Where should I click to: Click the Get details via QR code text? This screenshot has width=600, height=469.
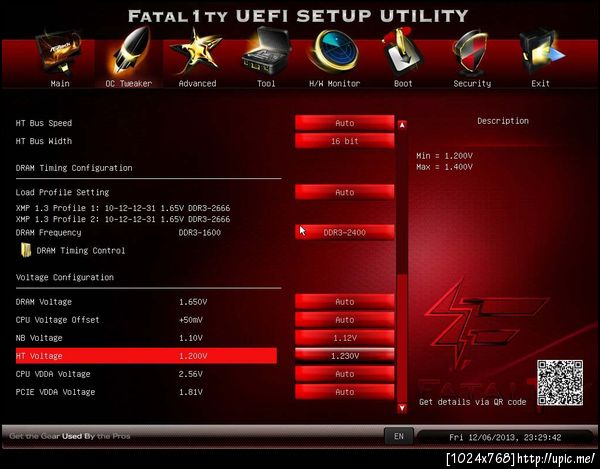click(473, 402)
